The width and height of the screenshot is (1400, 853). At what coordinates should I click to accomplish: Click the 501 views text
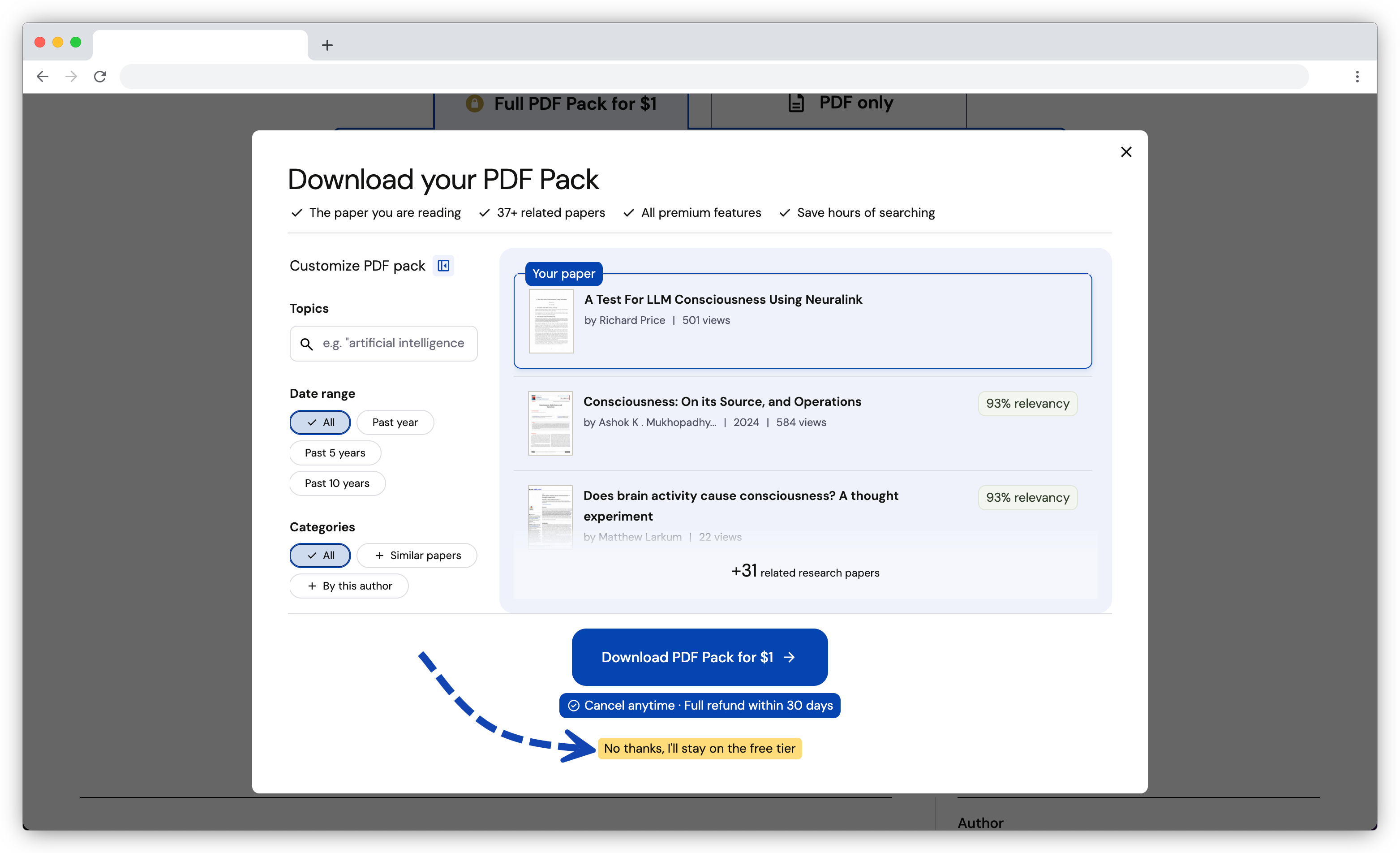(706, 320)
